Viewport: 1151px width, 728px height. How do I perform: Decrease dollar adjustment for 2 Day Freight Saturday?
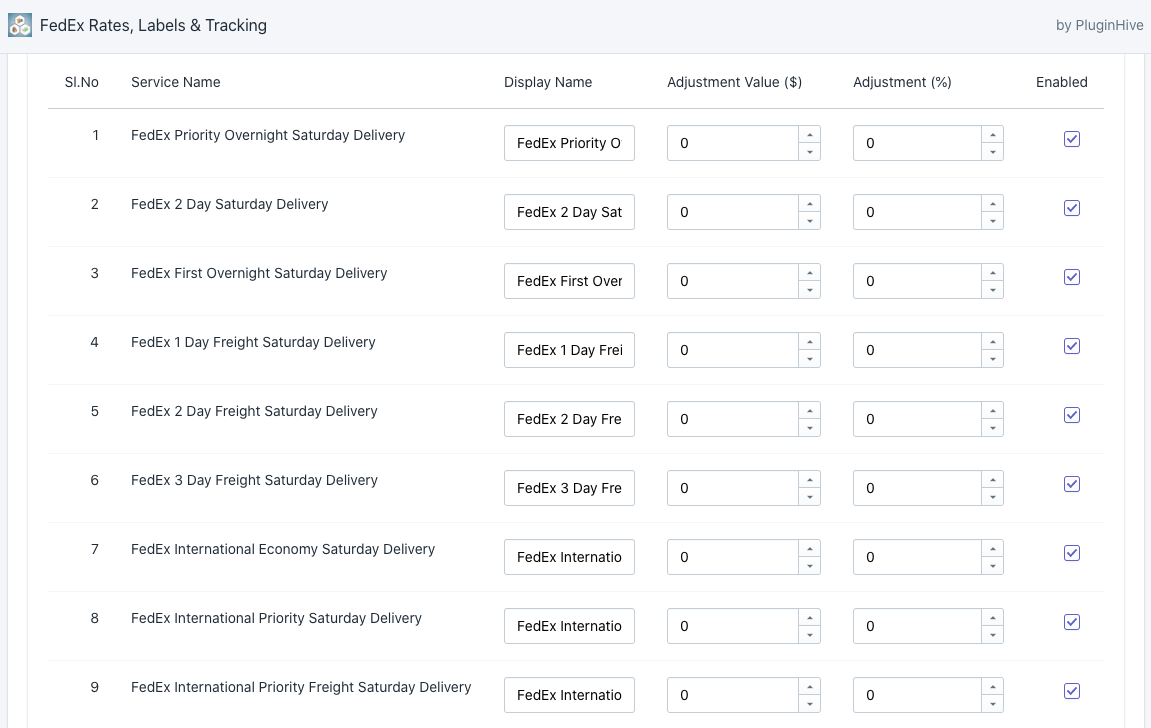tap(810, 428)
